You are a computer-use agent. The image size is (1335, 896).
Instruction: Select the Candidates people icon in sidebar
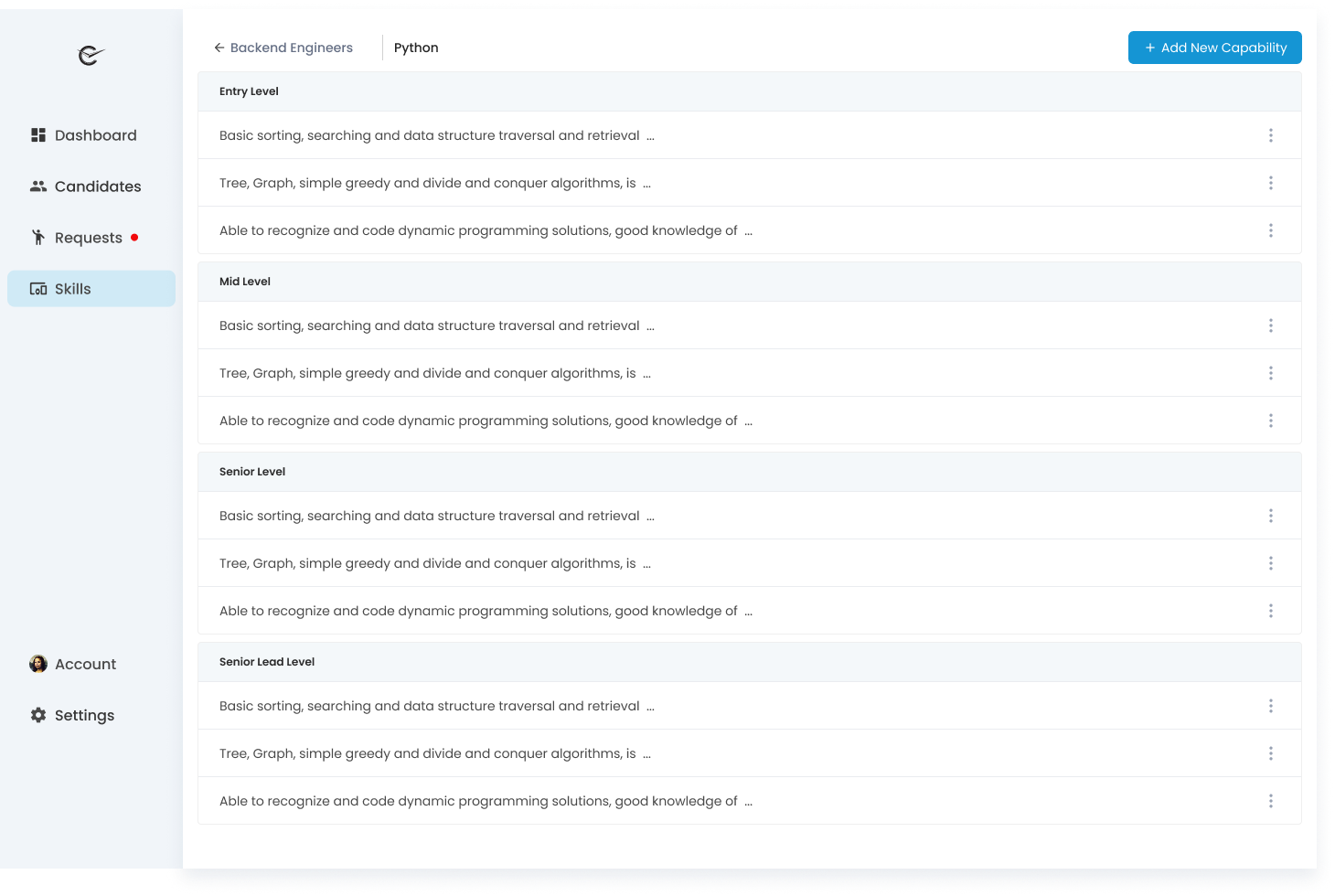tap(38, 186)
